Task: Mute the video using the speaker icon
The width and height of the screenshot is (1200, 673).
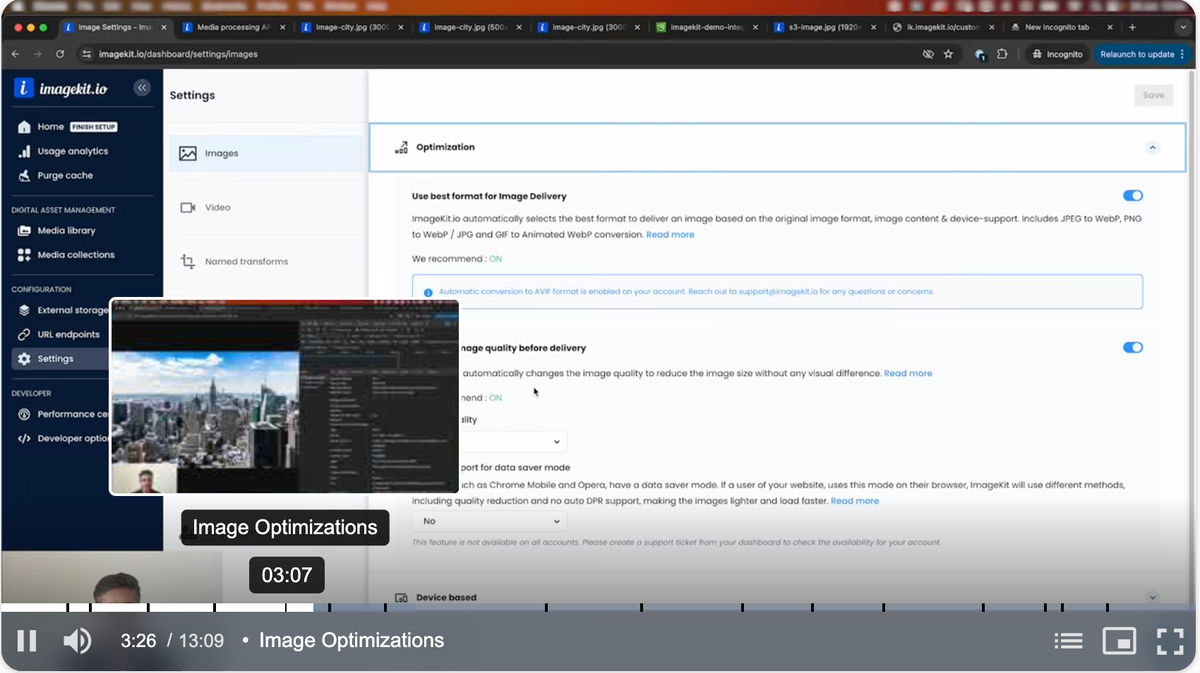Action: pos(77,641)
